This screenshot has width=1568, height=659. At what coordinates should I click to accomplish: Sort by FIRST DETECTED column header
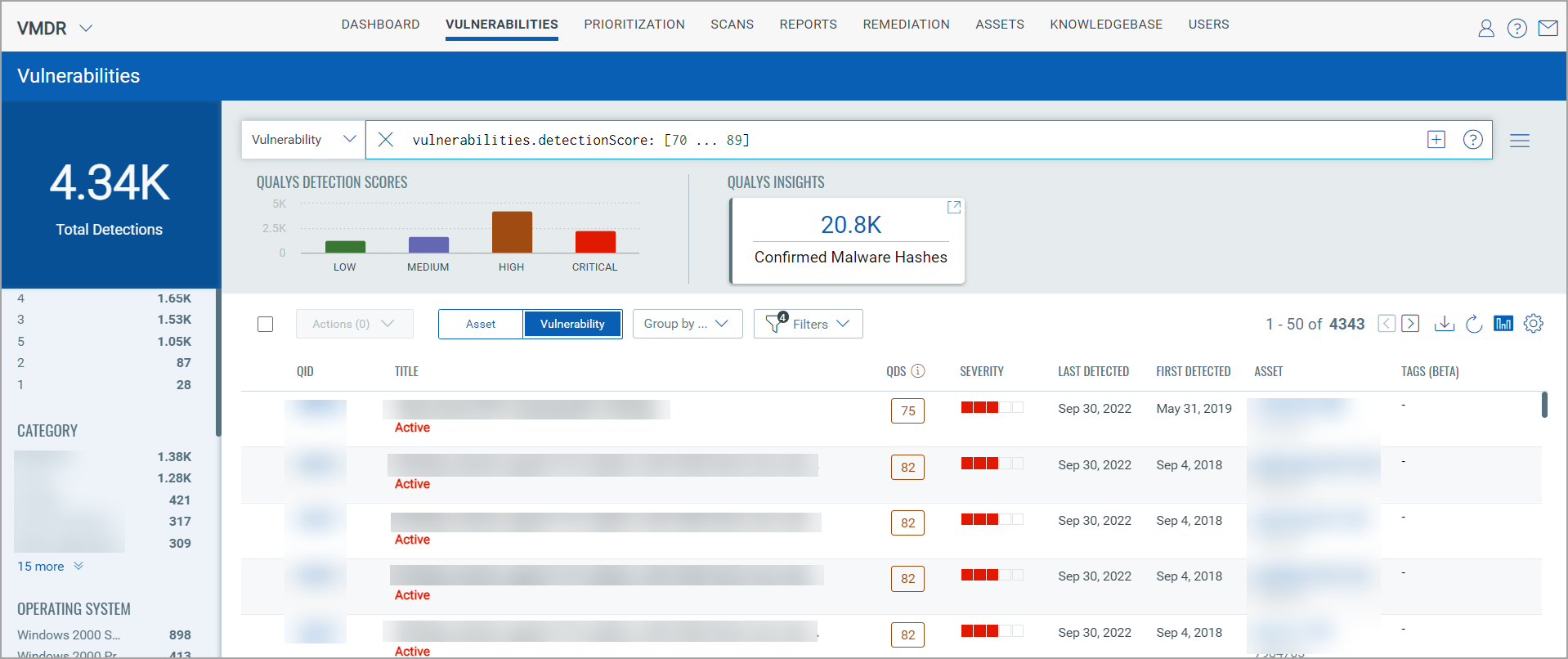[x=1193, y=371]
